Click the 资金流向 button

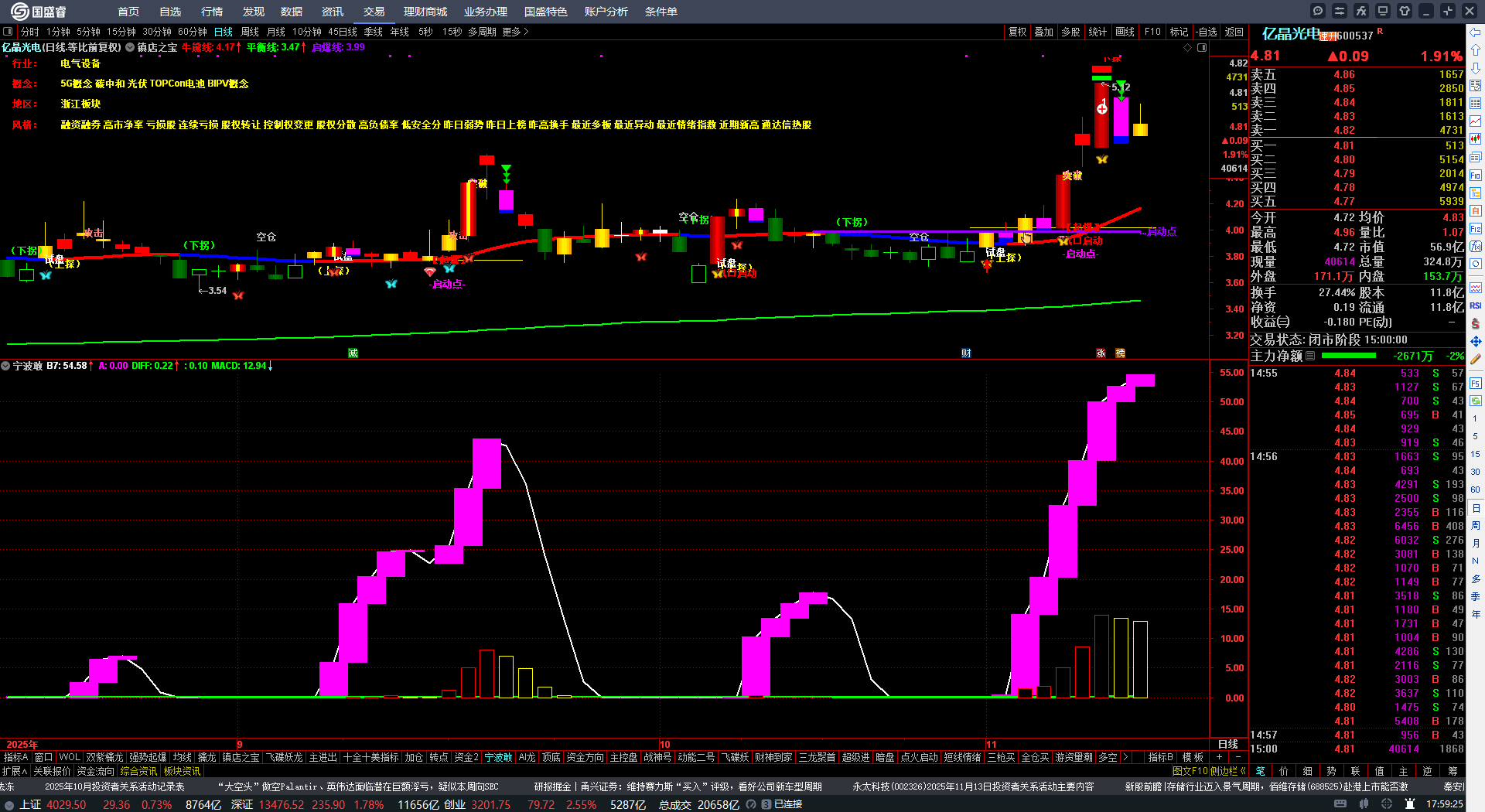[95, 771]
